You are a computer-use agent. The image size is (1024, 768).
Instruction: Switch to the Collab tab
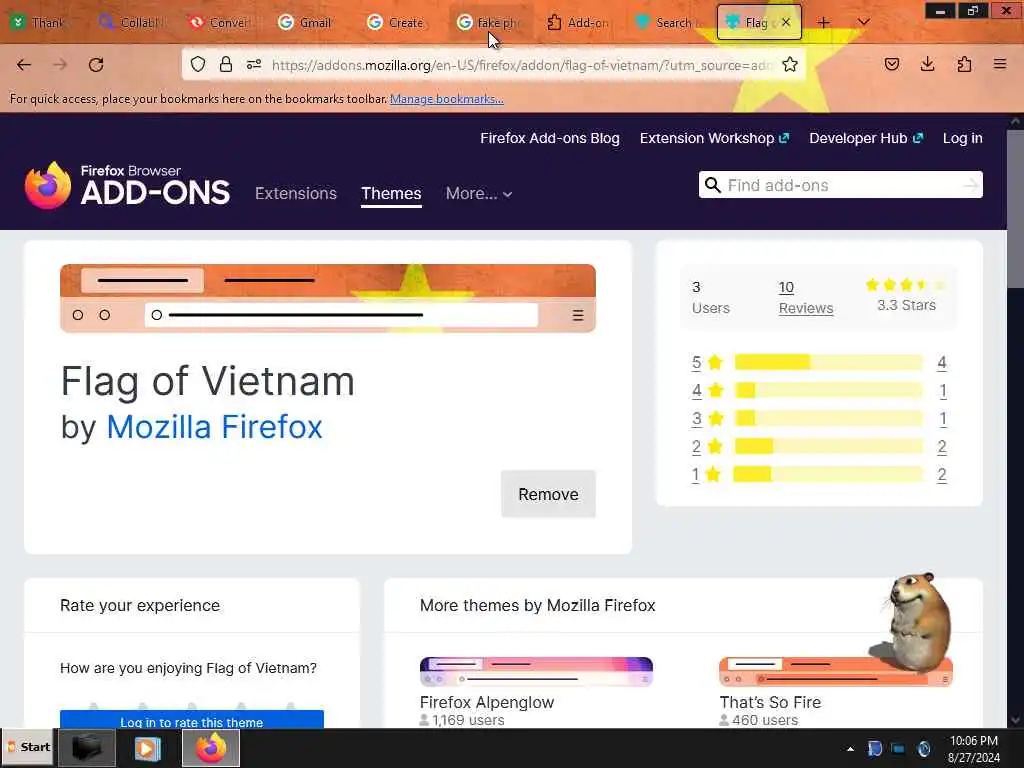131,22
